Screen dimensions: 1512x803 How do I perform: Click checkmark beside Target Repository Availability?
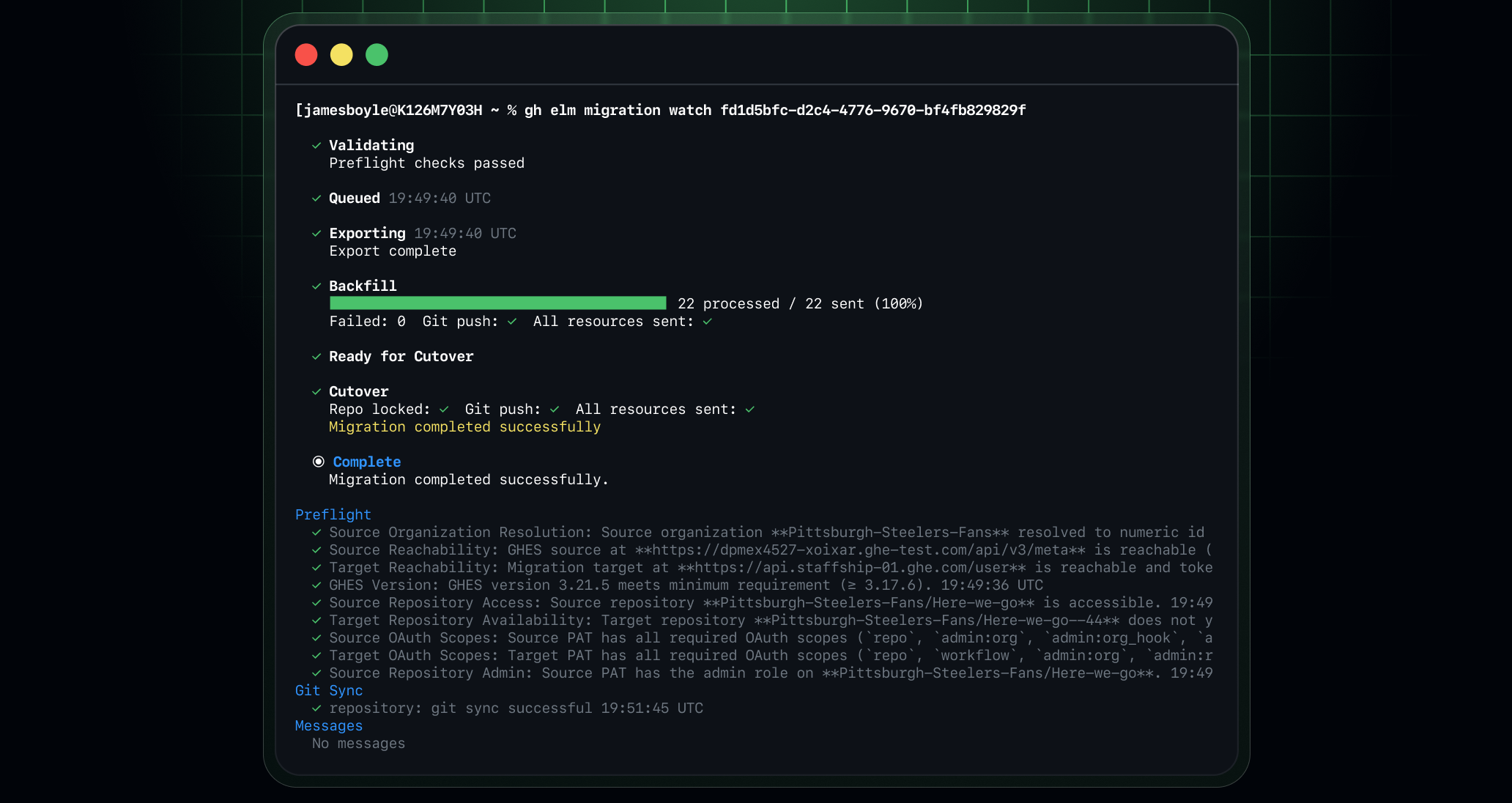point(316,621)
